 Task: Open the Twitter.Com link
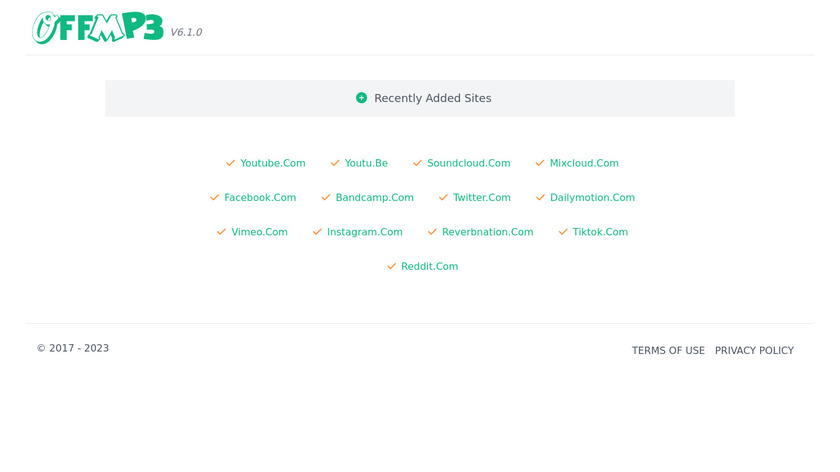(482, 197)
